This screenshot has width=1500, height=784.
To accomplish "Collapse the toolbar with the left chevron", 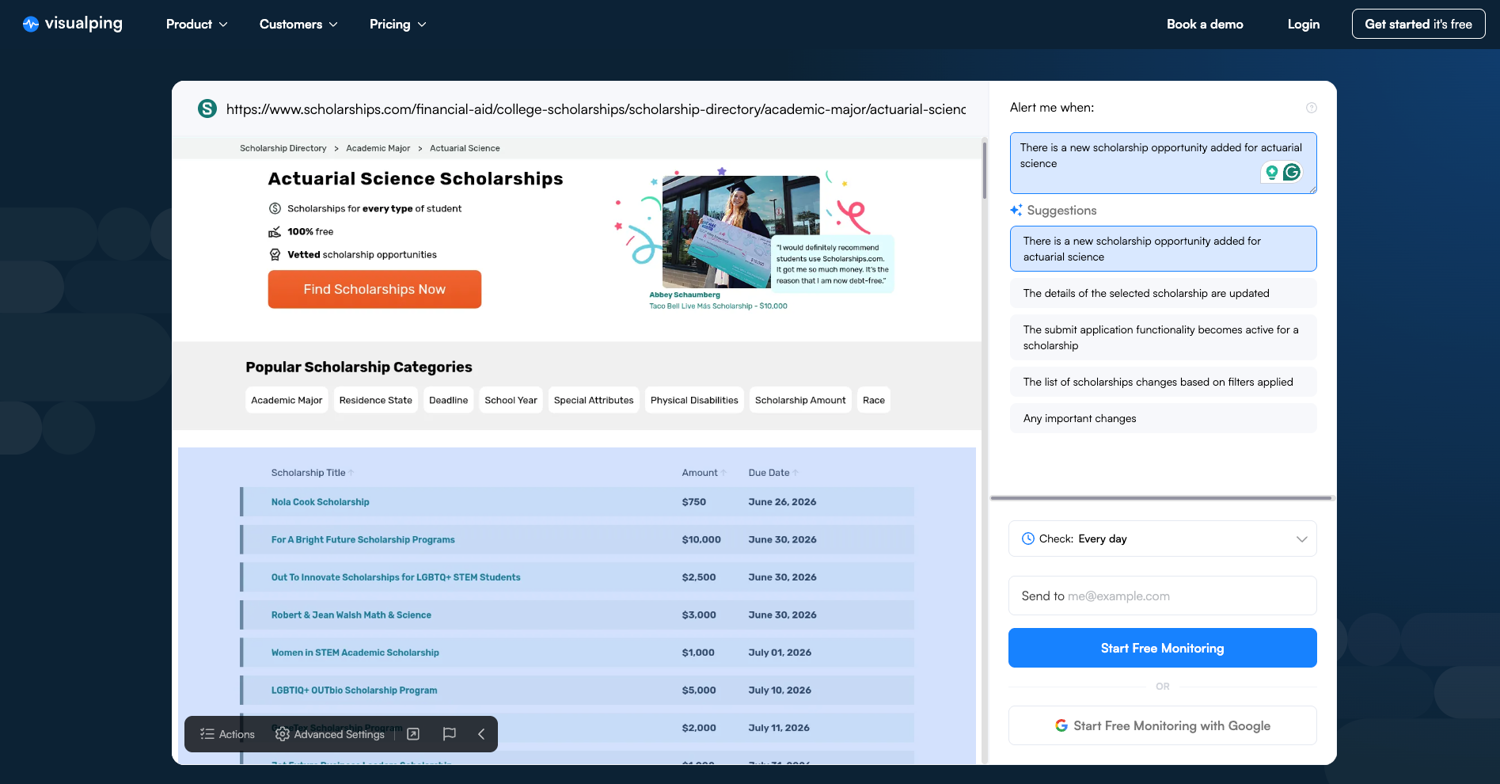I will (481, 734).
